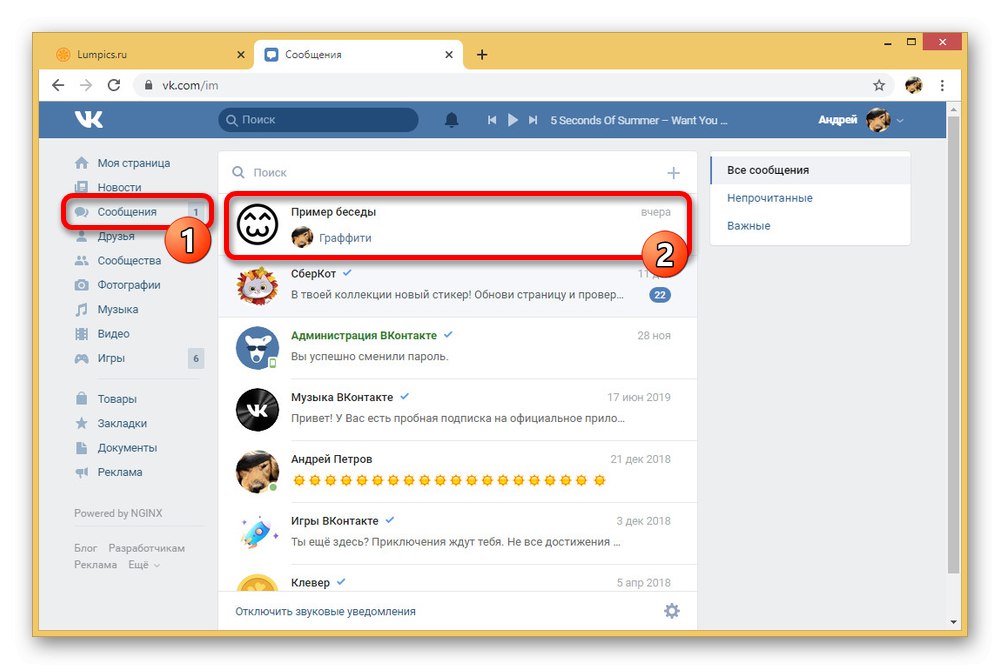Open the Андрей Петров conversation
Screen dimensions: 1000x669
[457, 471]
